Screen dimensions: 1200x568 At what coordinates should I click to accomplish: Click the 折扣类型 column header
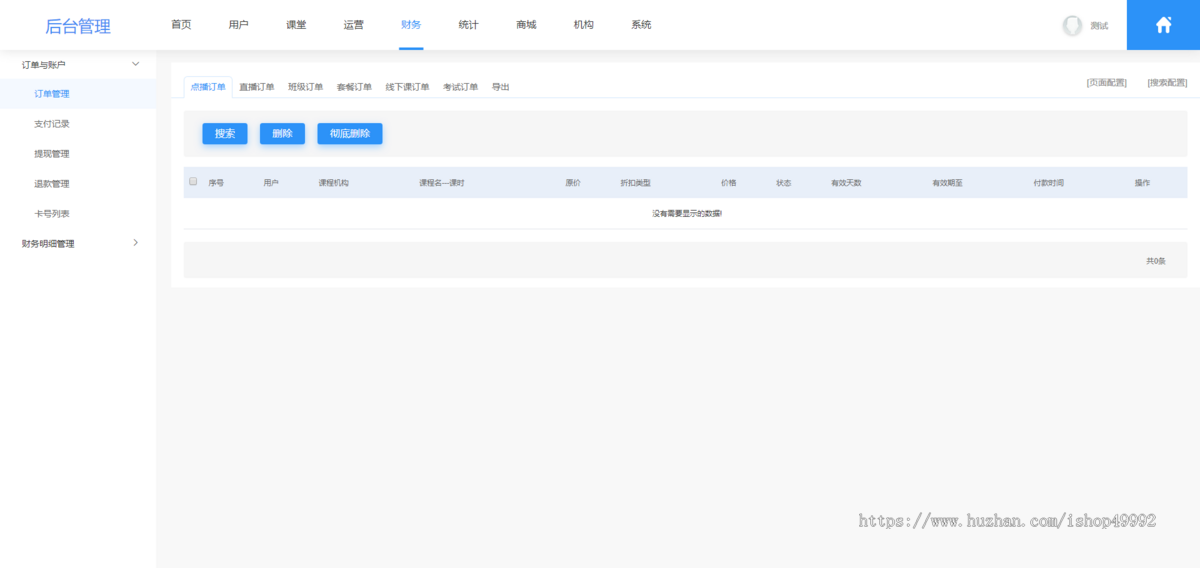click(x=636, y=183)
